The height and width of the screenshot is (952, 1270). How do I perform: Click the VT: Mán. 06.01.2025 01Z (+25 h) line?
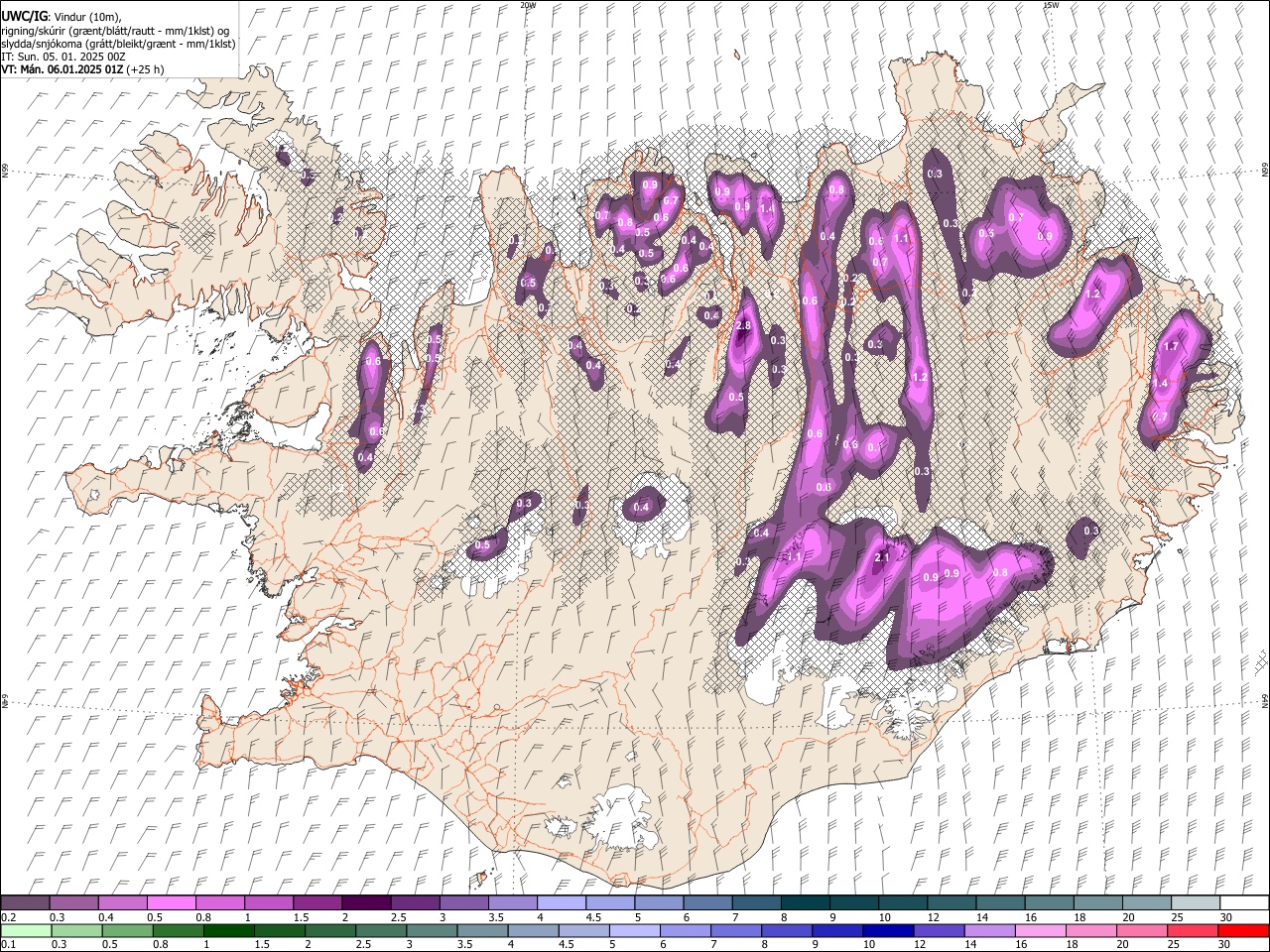pos(83,69)
